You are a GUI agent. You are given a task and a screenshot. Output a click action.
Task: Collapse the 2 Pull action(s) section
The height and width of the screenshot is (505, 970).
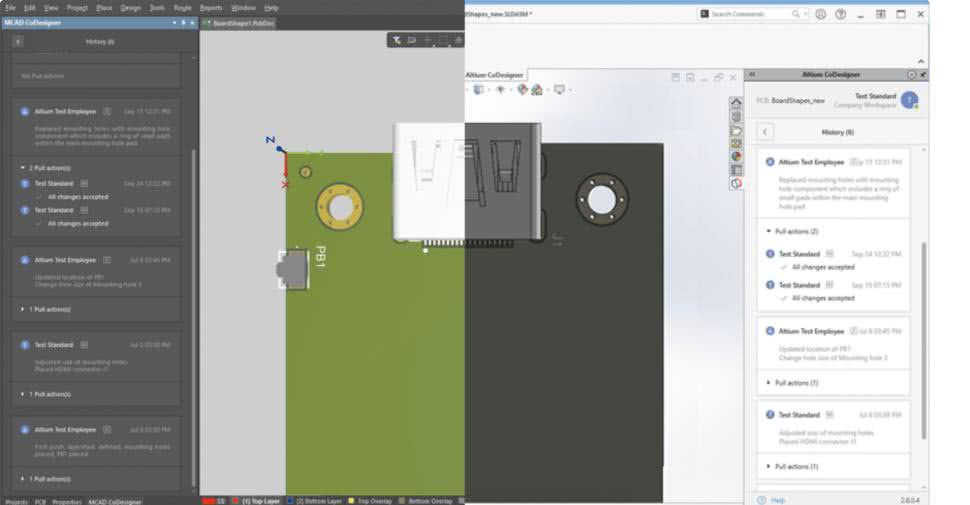pyautogui.click(x=23, y=168)
